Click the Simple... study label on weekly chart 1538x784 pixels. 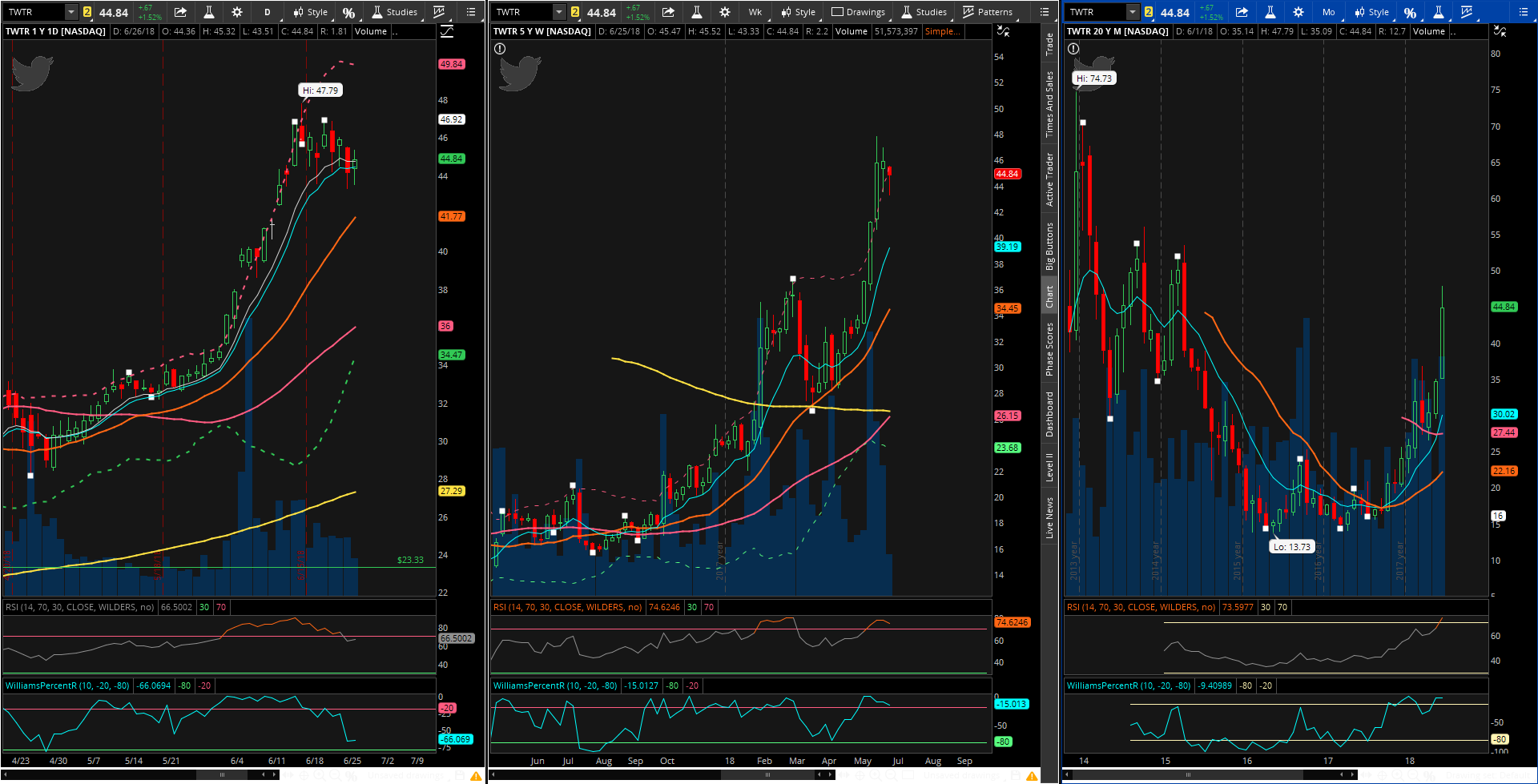[x=942, y=31]
